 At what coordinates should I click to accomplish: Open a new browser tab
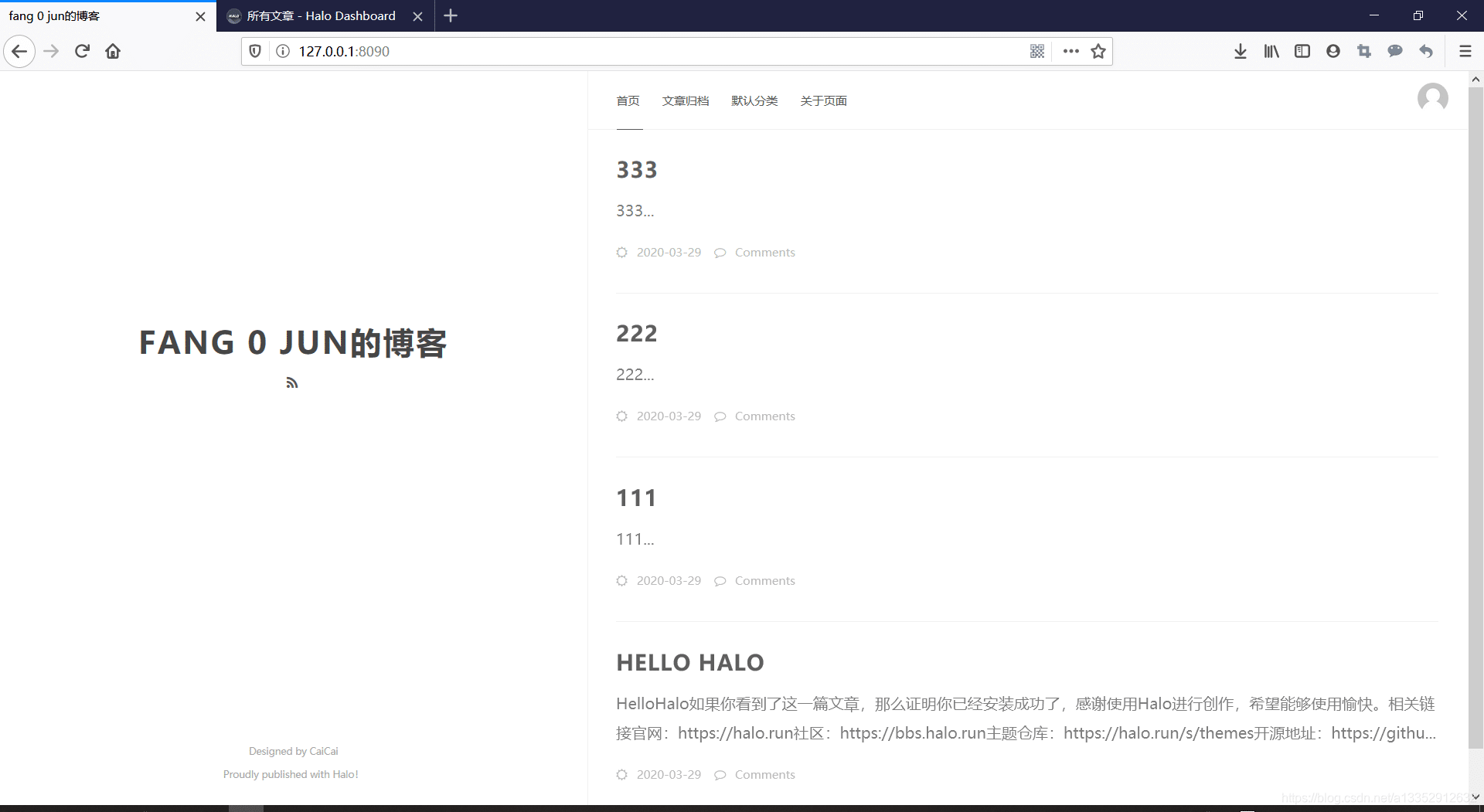click(x=451, y=15)
